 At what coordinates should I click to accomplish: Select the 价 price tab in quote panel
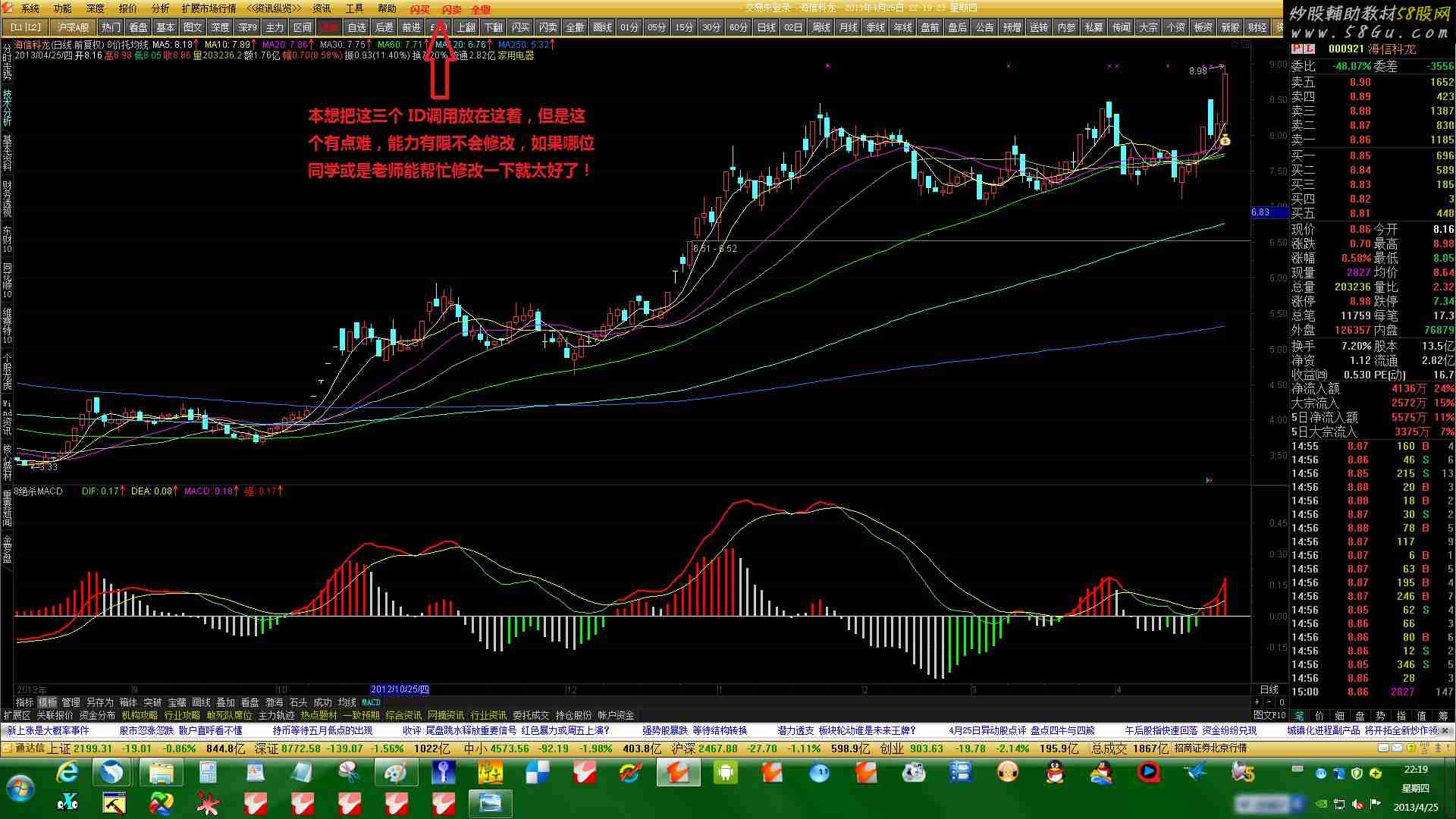[1319, 715]
